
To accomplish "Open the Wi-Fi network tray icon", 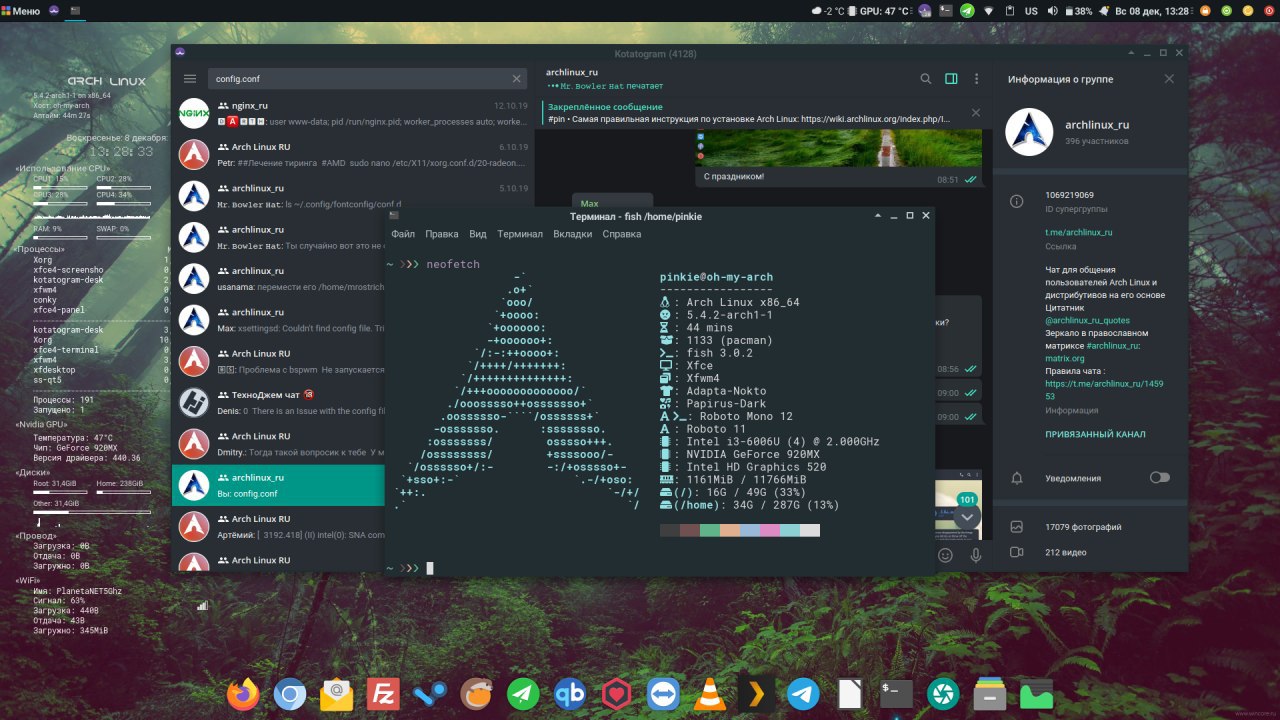I will point(990,10).
